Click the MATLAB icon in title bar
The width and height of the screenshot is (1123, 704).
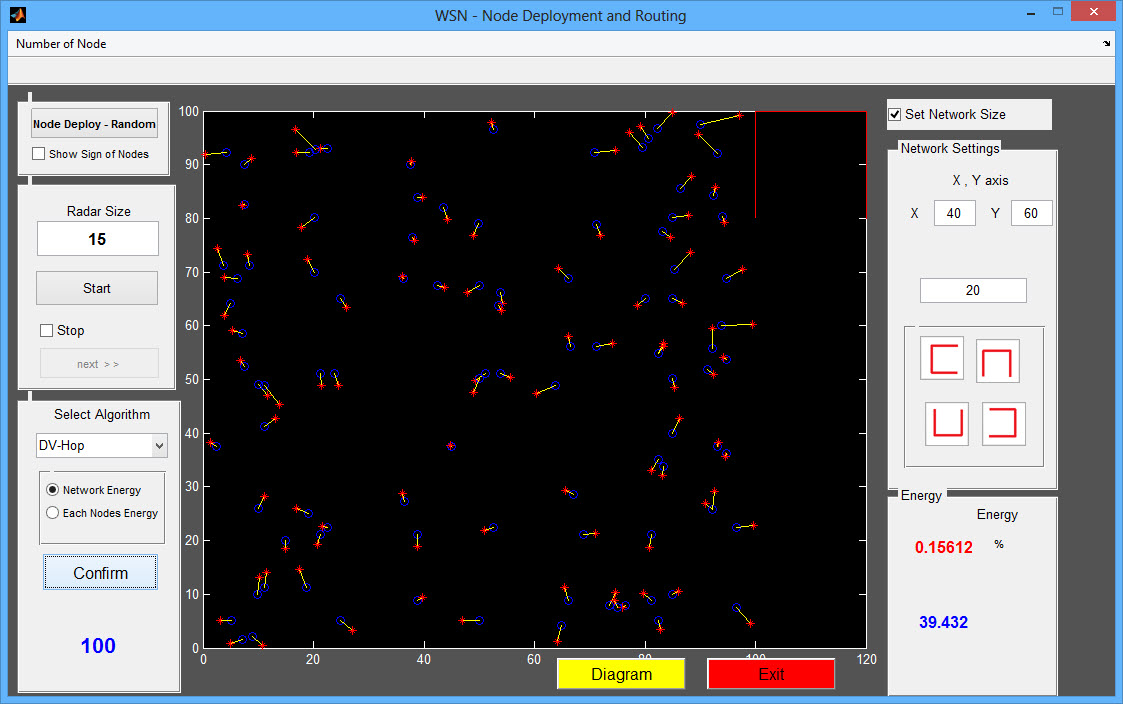click(18, 14)
